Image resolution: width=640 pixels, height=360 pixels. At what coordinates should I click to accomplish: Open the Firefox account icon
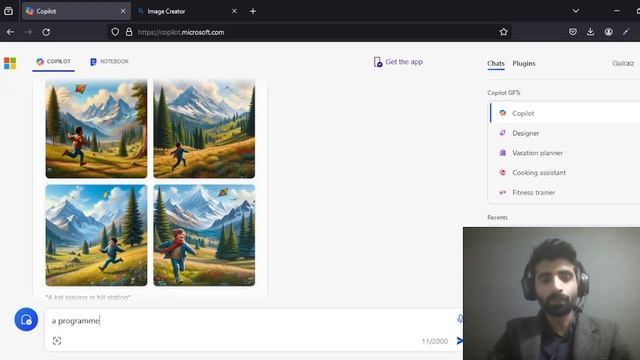(x=609, y=32)
